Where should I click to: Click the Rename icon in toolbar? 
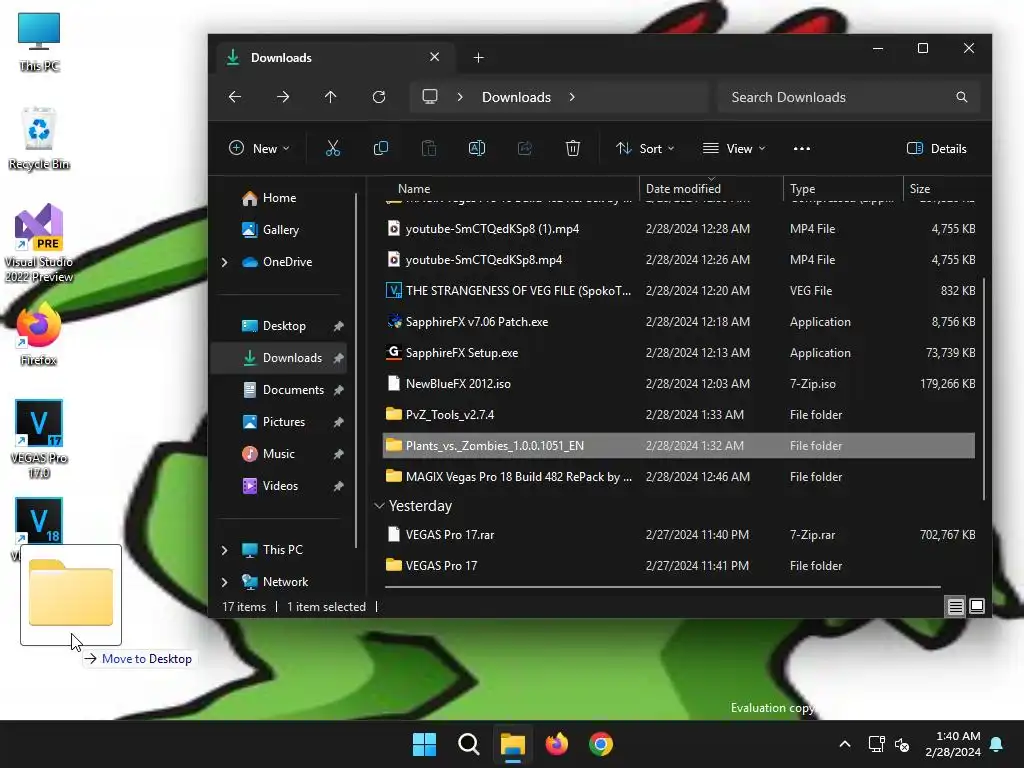[x=477, y=148]
